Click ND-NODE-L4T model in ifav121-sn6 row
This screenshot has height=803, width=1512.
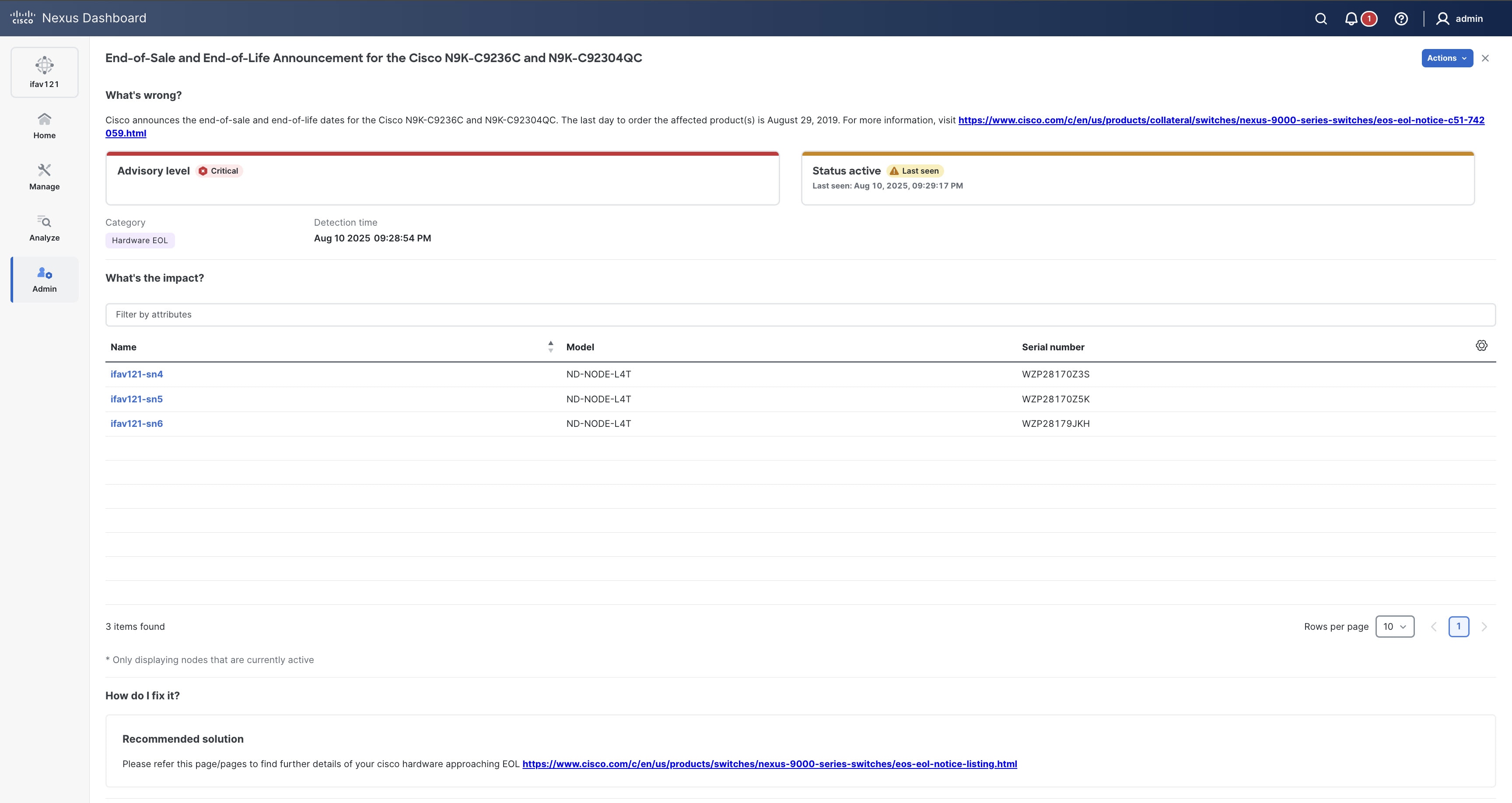pyautogui.click(x=598, y=424)
